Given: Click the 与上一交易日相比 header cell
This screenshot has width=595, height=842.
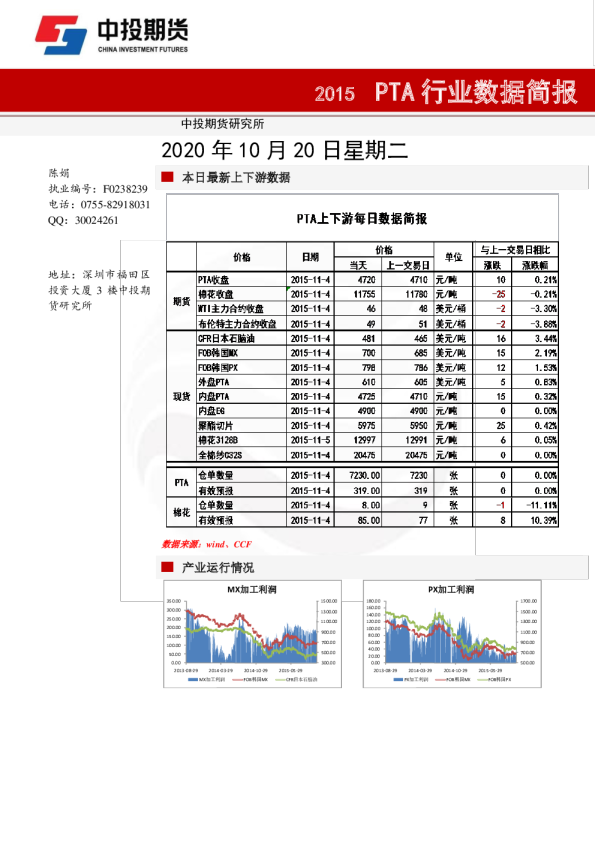Looking at the screenshot, I should coord(516,250).
